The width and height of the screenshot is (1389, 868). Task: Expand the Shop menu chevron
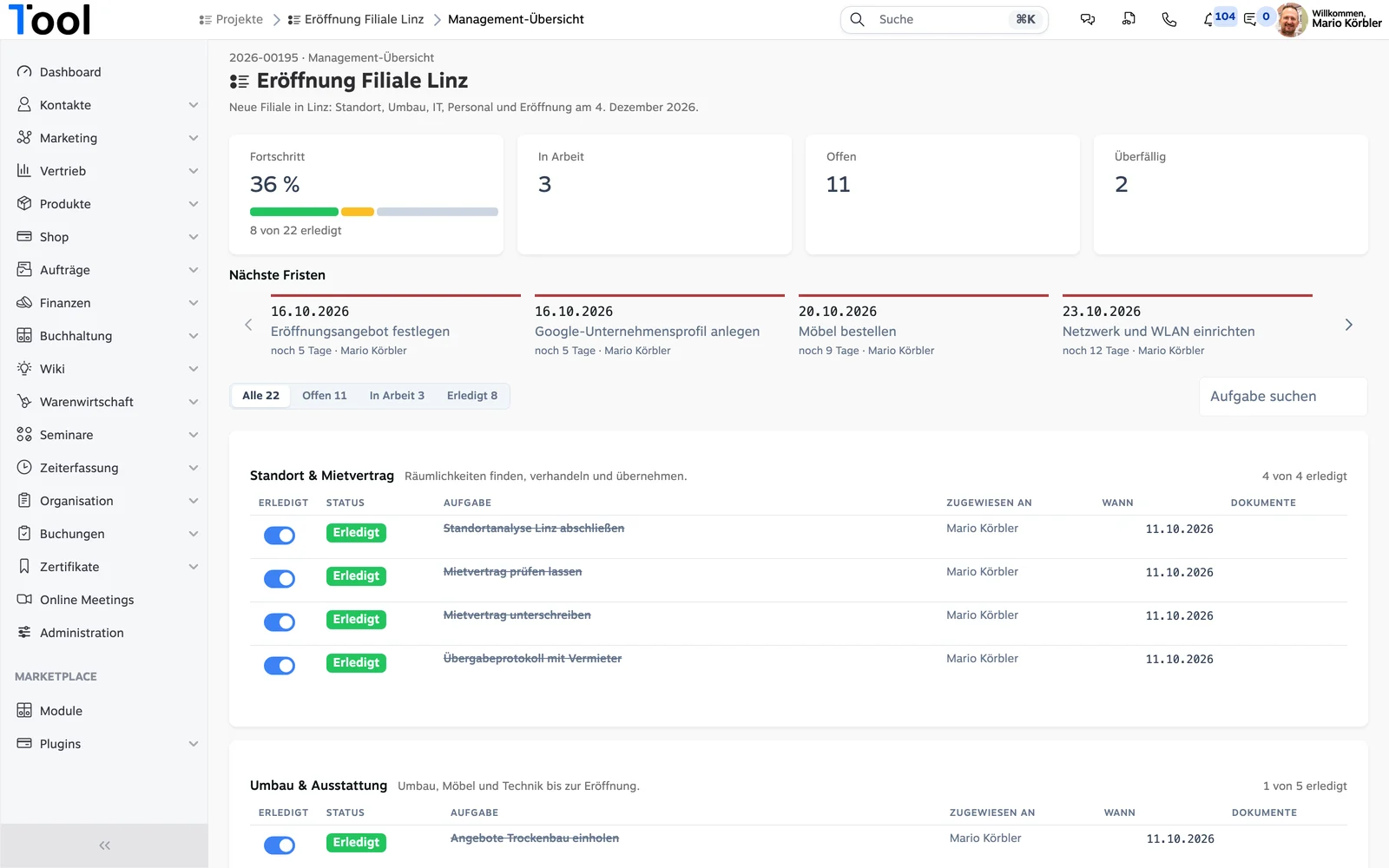pyautogui.click(x=194, y=237)
